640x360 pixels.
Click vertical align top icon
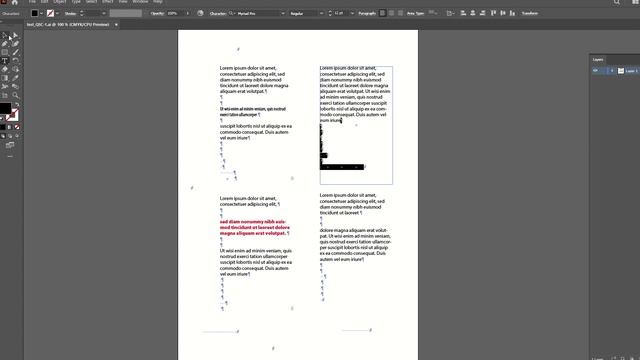(x=493, y=13)
